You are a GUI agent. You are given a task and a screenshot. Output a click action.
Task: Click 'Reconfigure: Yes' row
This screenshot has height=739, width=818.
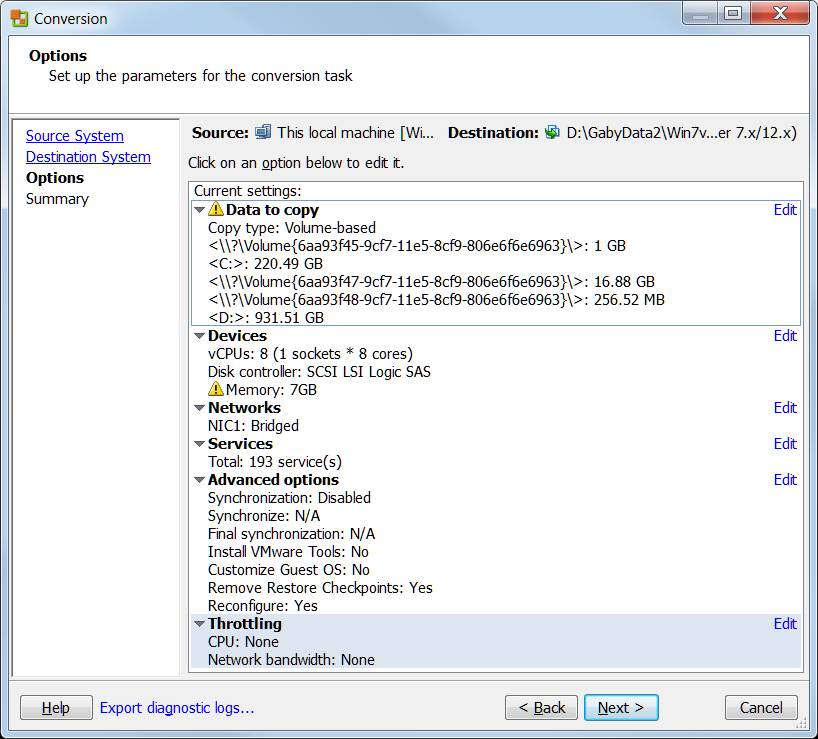(263, 605)
